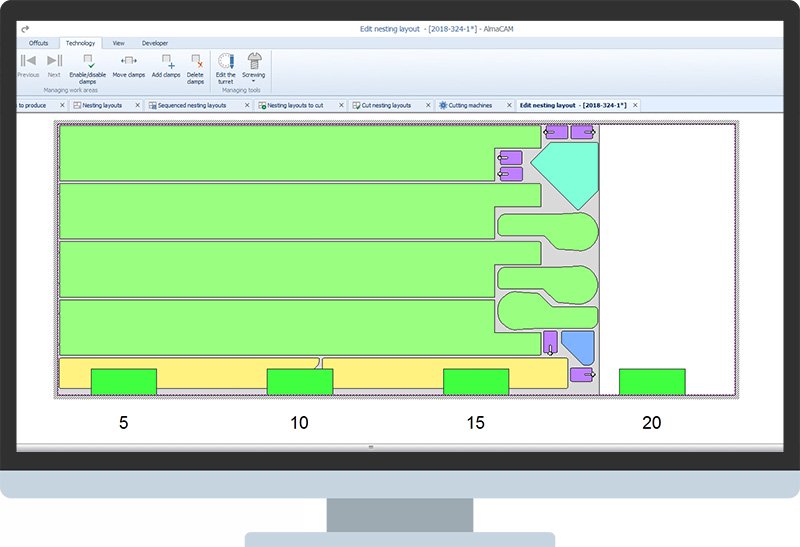The width and height of the screenshot is (800, 547).
Task: Click the Next work area icon
Action: tap(54, 62)
